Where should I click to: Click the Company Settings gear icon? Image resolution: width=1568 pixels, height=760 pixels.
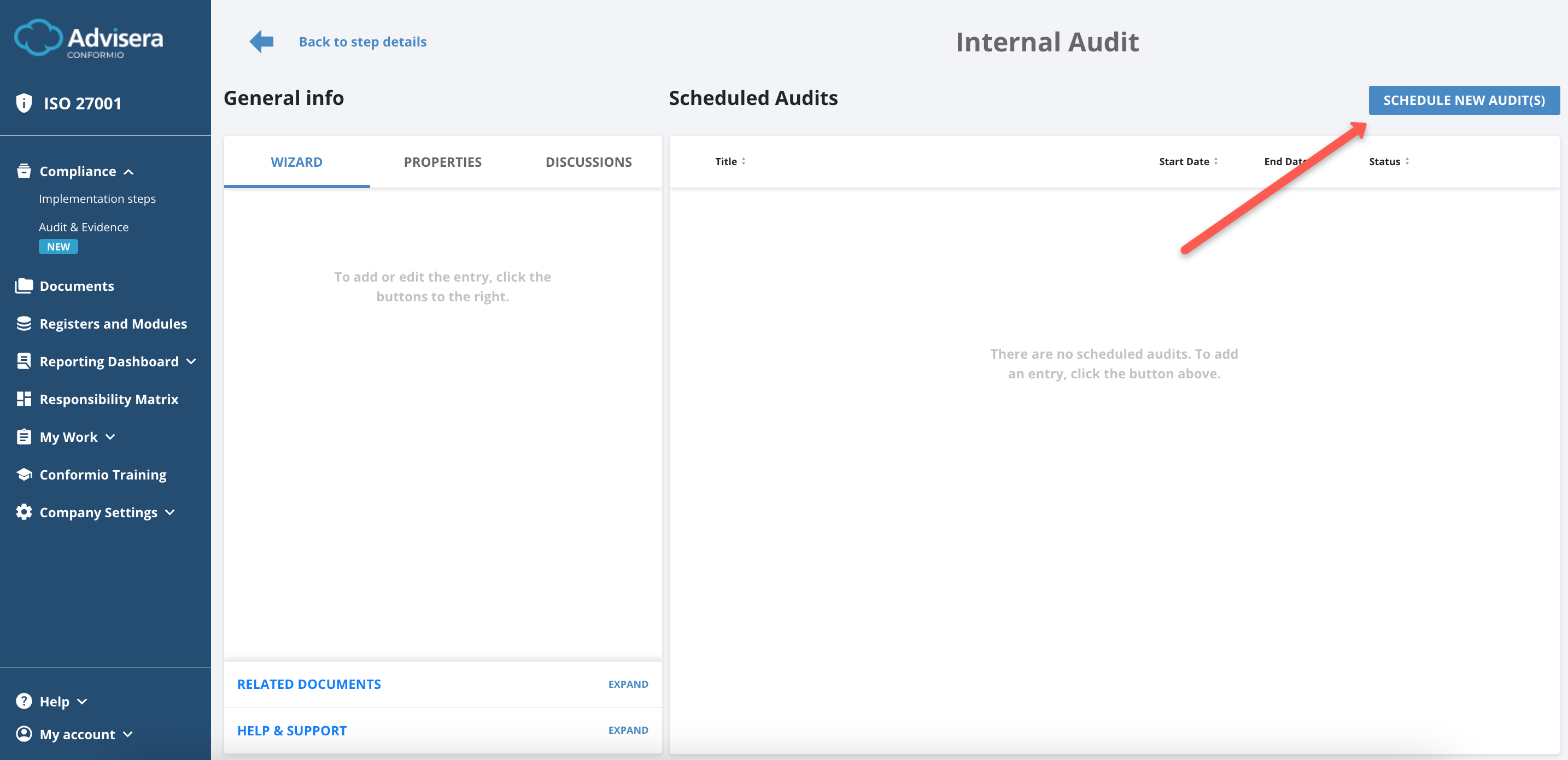tap(23, 512)
